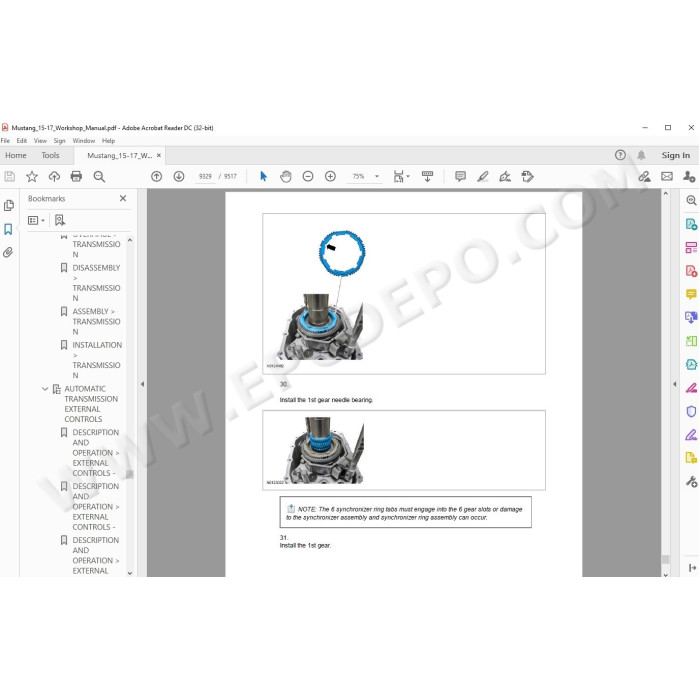700x700 pixels.
Task: Switch to the Home tab
Action: coord(16,155)
